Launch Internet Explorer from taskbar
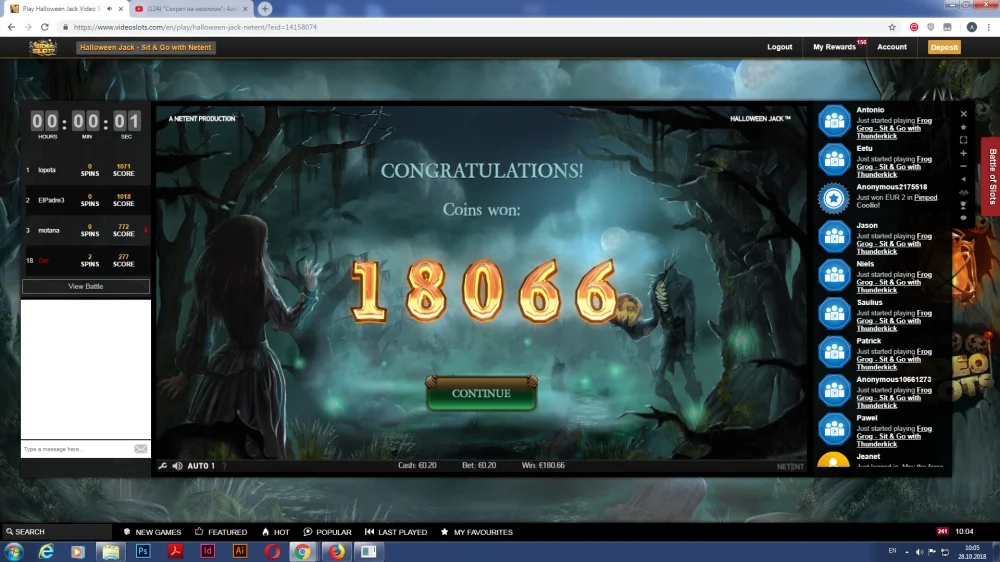Image resolution: width=1000 pixels, height=562 pixels. pos(46,552)
